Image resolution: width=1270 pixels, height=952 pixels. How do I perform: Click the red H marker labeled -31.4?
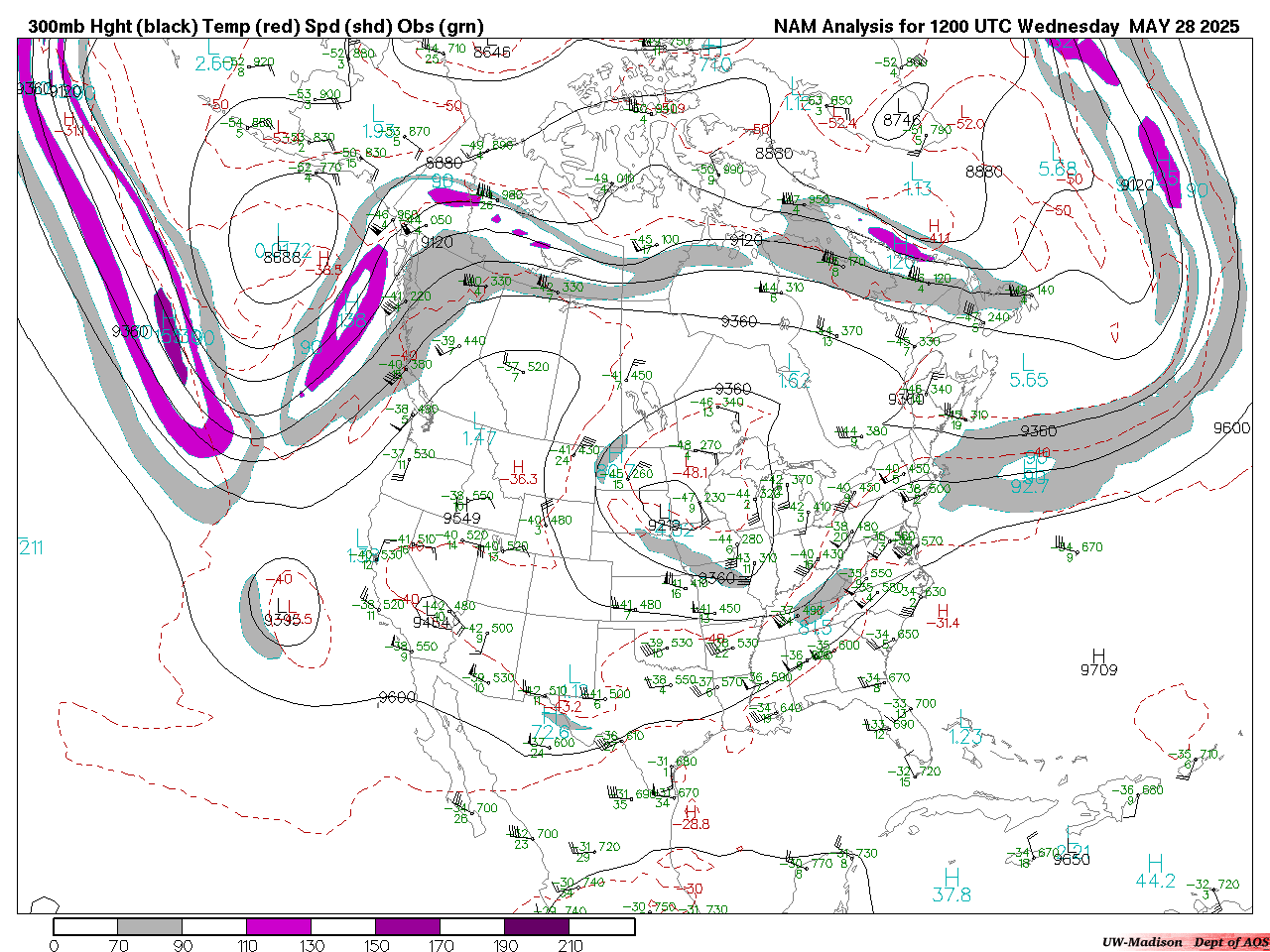[x=943, y=610]
